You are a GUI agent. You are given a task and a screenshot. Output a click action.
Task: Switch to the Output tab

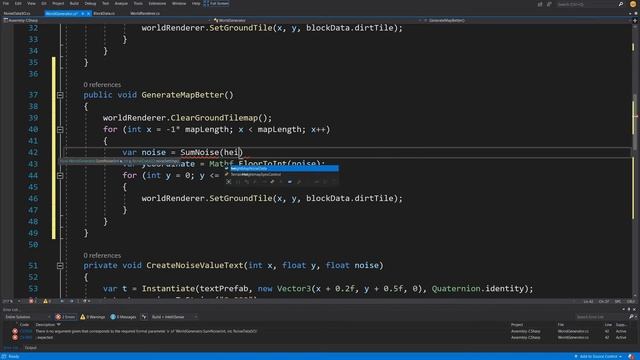tap(30, 348)
